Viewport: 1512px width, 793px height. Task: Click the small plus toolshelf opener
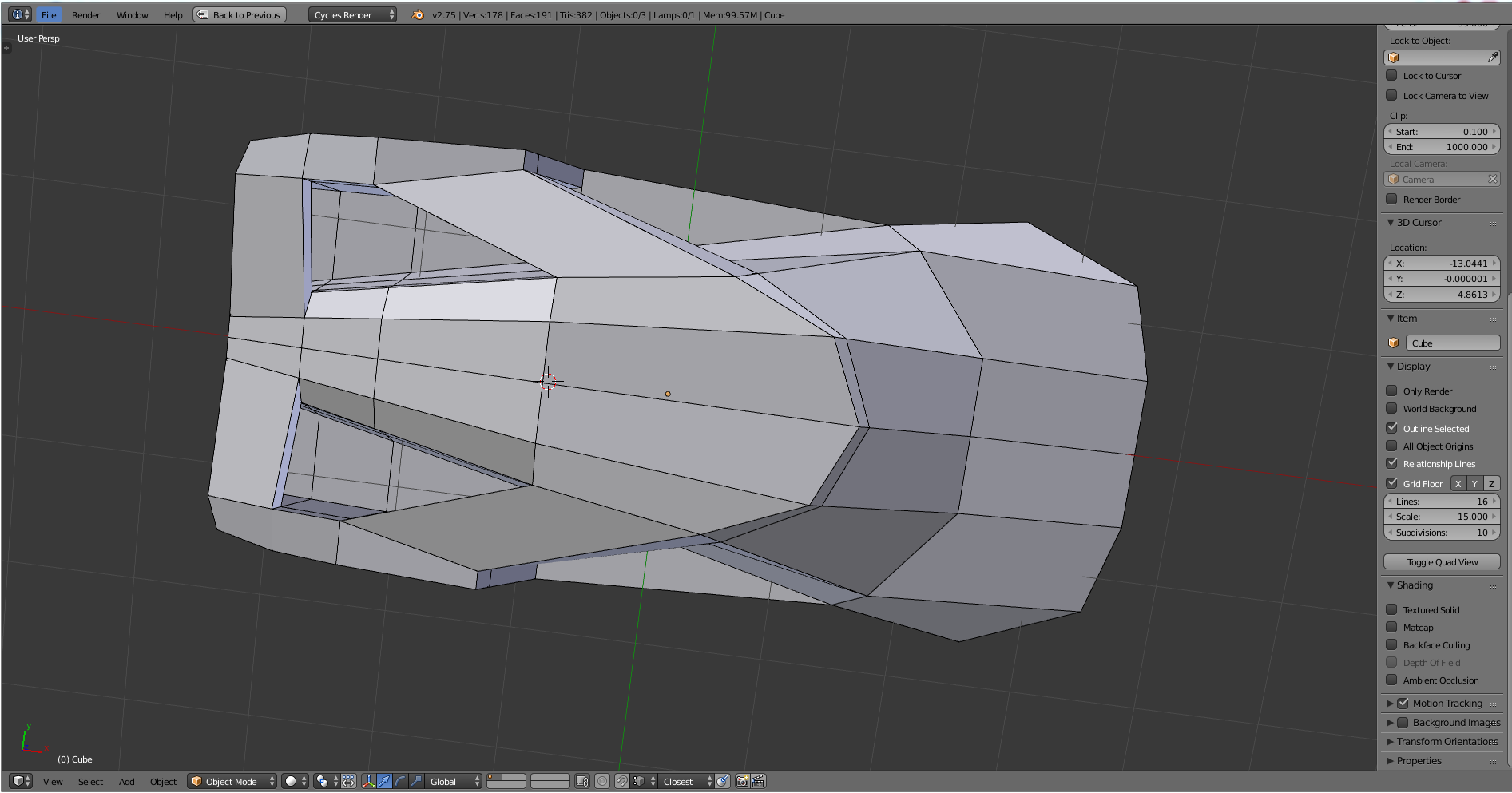[6, 48]
